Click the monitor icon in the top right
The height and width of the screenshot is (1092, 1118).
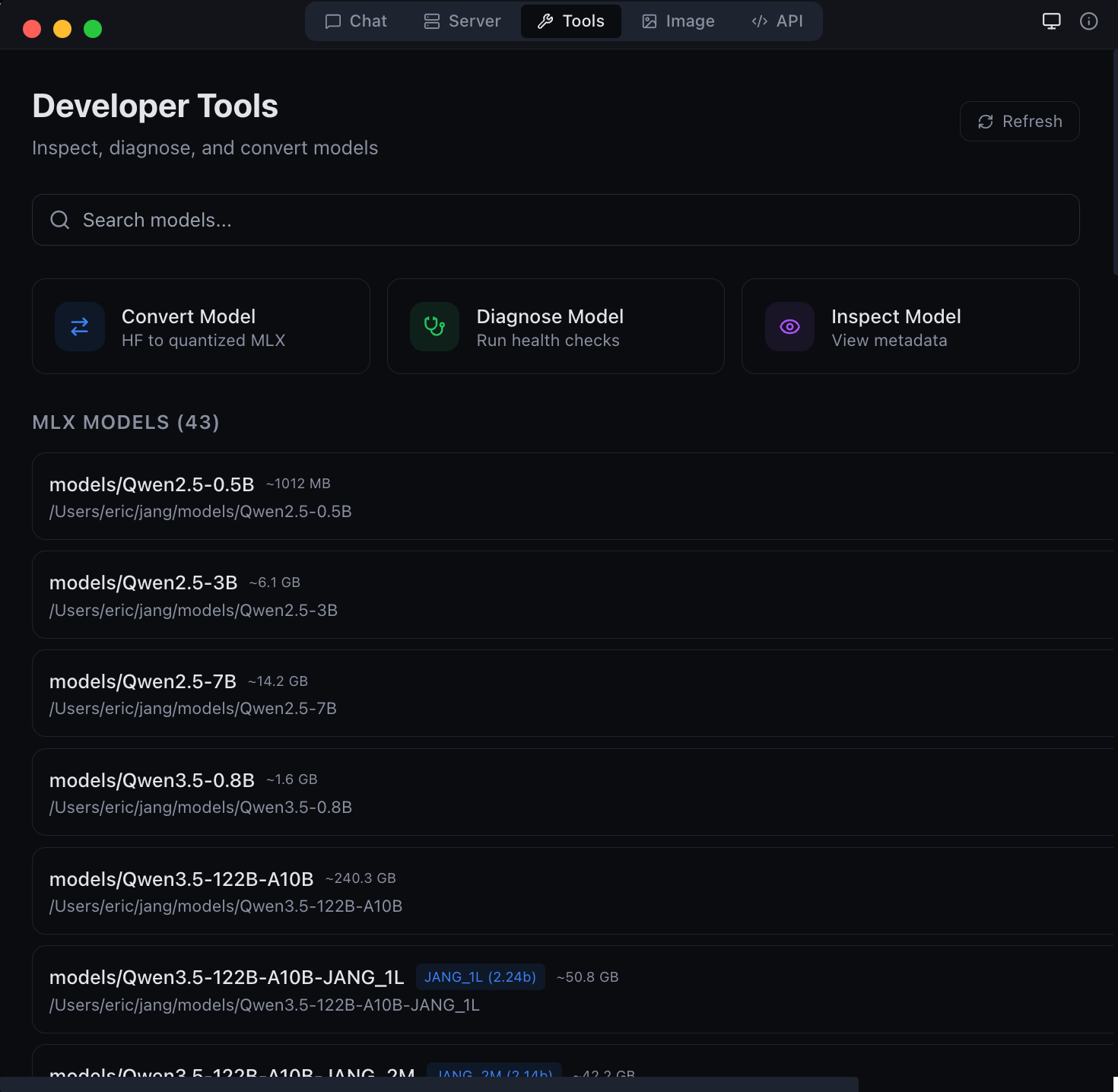click(1051, 21)
